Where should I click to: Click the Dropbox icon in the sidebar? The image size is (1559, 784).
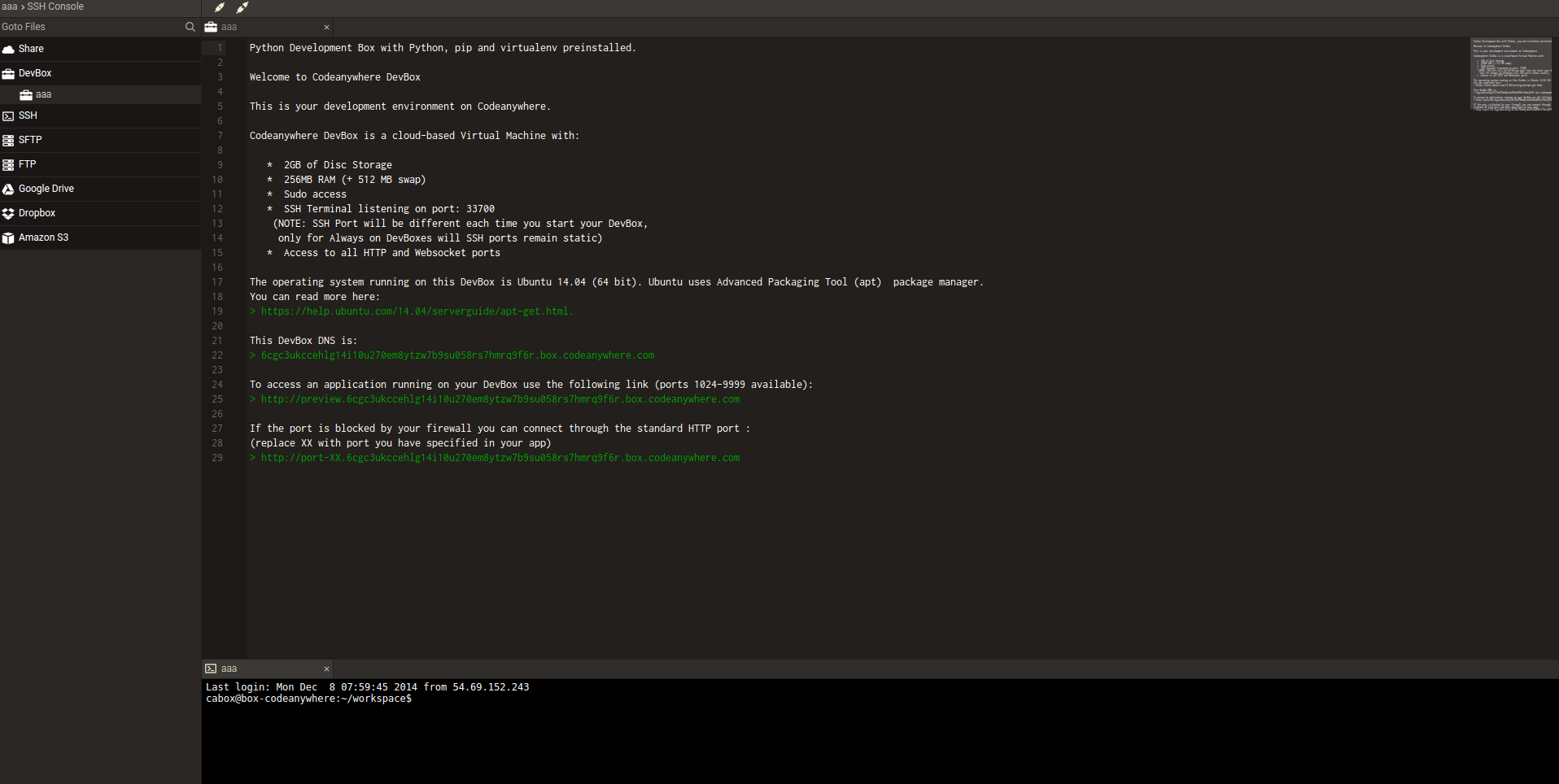tap(8, 214)
